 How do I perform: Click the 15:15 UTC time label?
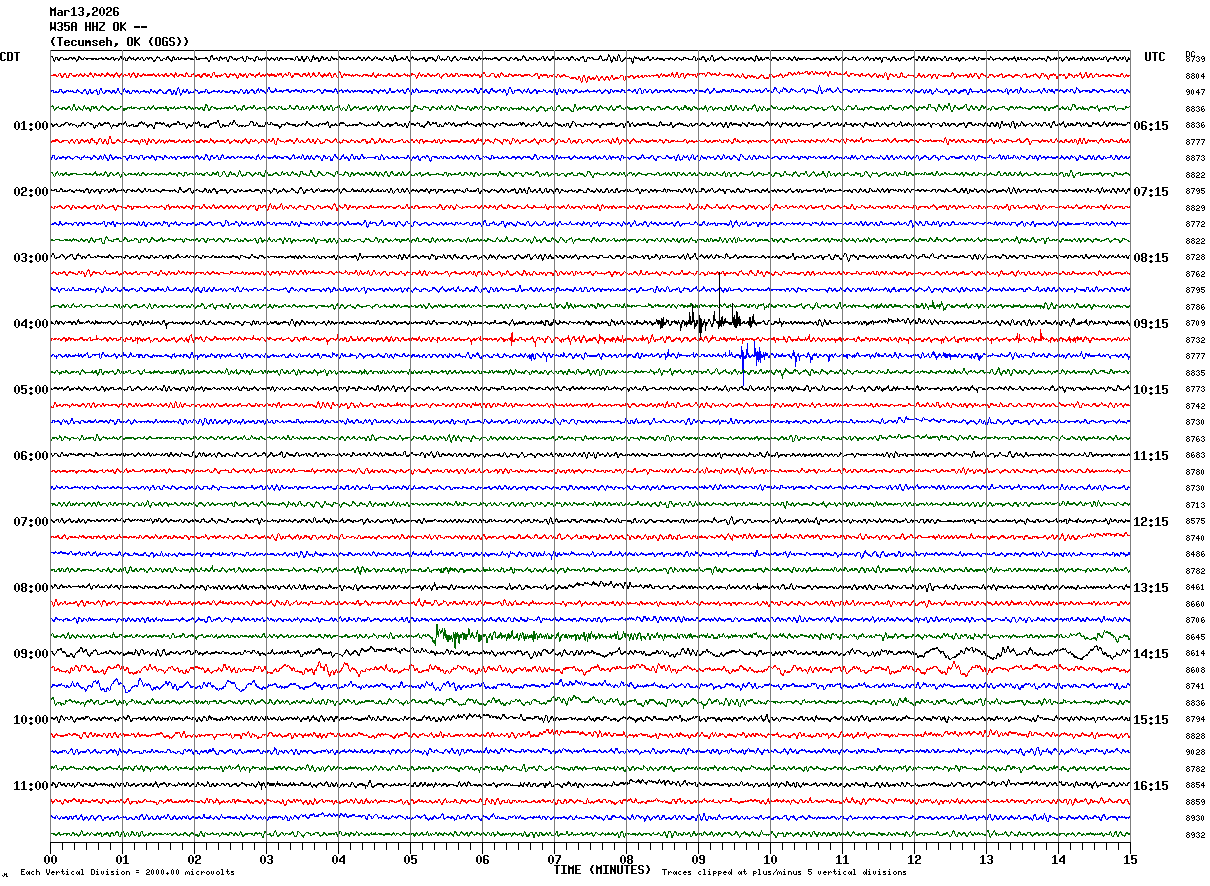tap(1151, 720)
